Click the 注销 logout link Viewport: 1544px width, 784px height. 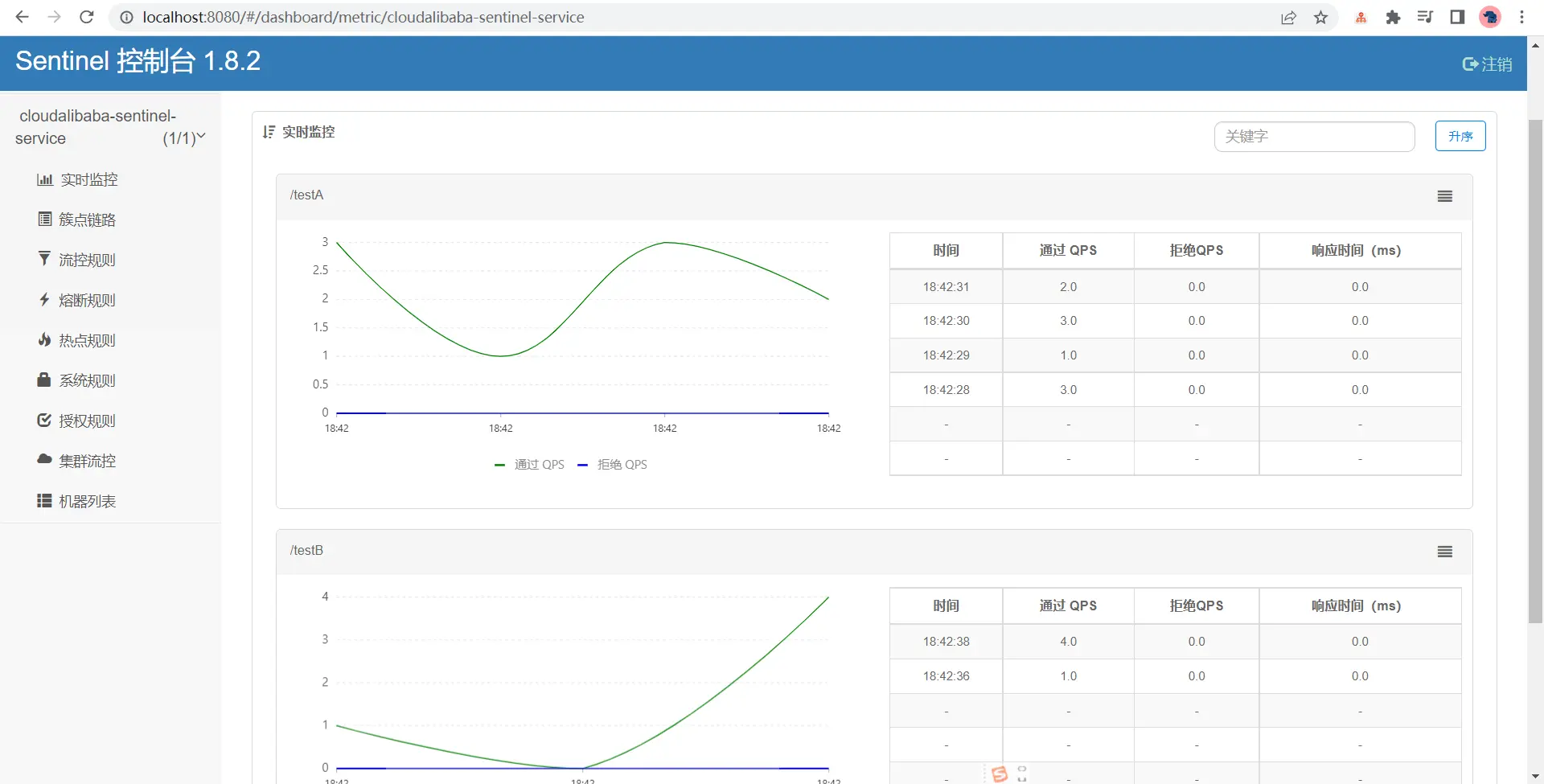1497,64
